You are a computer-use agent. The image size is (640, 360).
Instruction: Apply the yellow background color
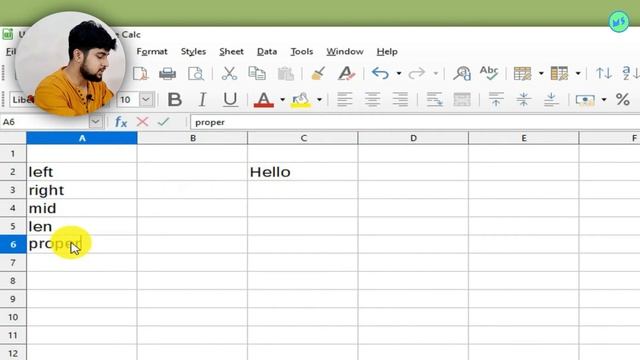[301, 100]
